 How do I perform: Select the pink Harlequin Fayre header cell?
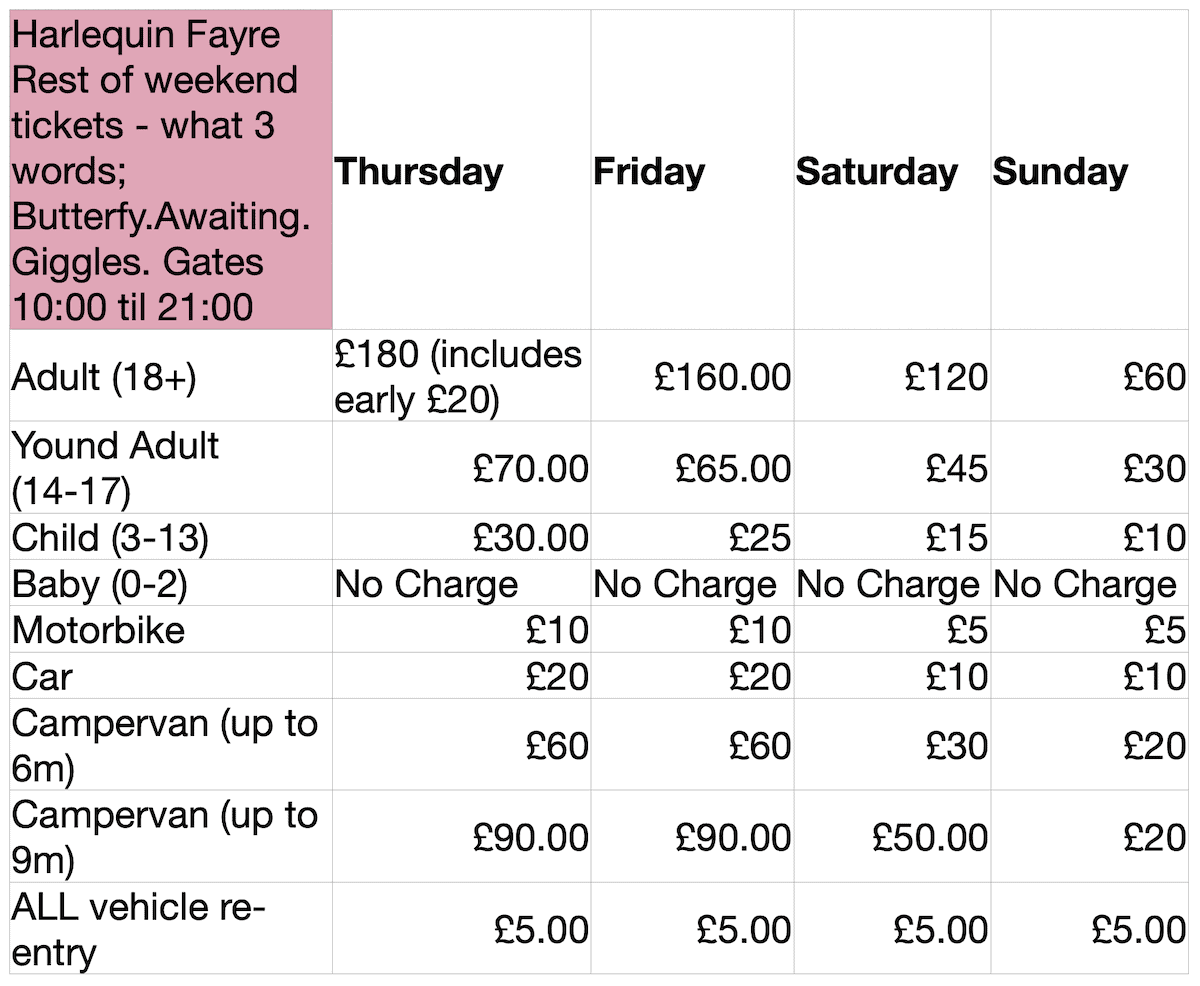(x=171, y=170)
